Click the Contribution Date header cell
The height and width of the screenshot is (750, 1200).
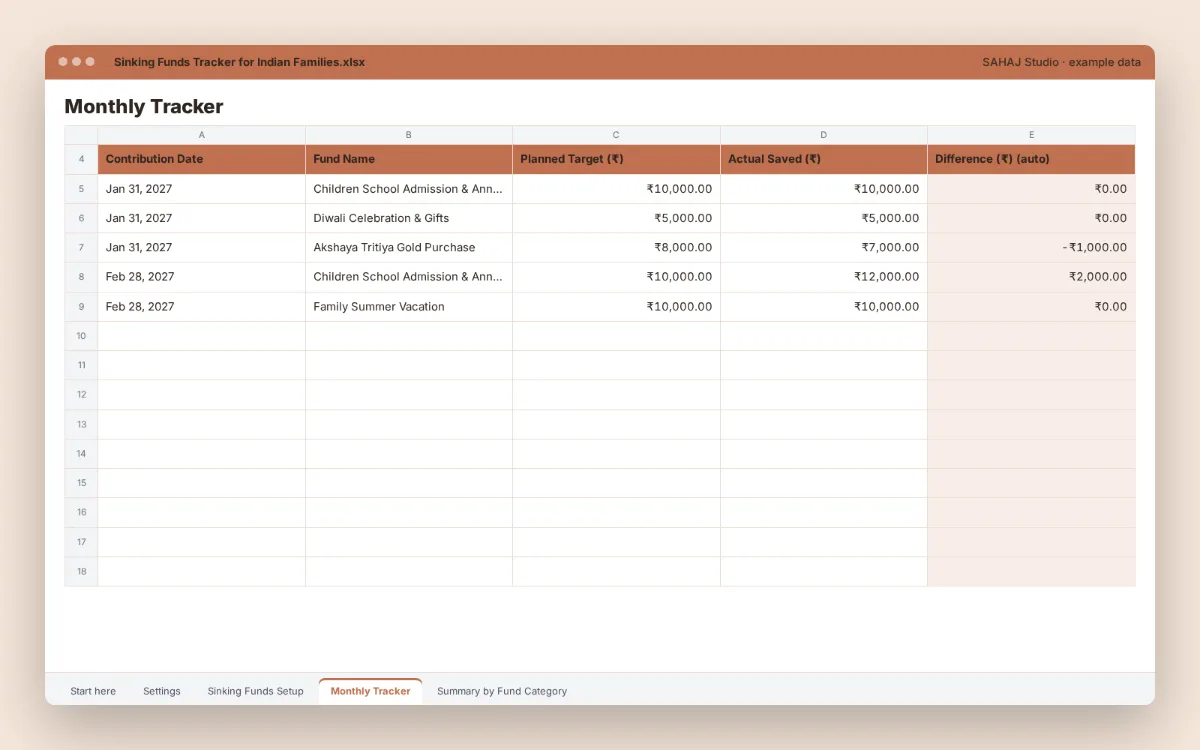coord(202,159)
